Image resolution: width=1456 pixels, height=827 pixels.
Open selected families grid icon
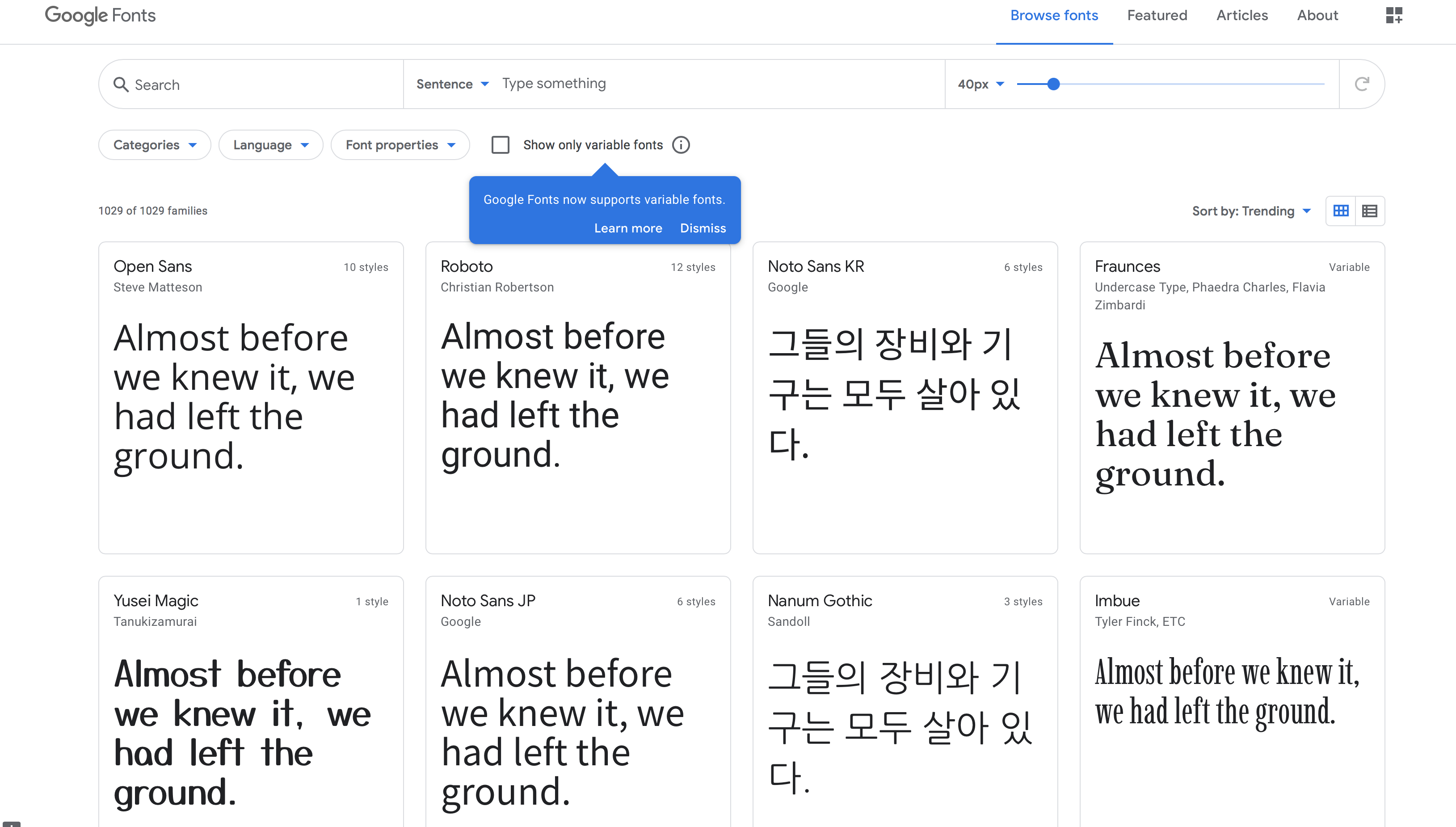[1393, 15]
